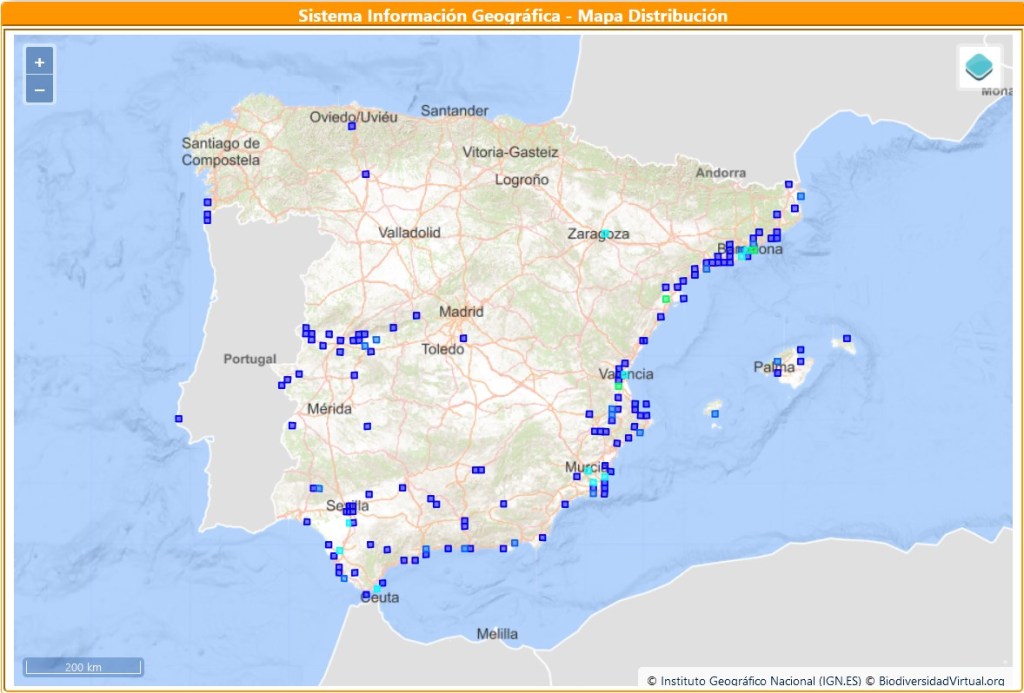Click the marker on Menorca island
The height and width of the screenshot is (693, 1024).
tap(847, 339)
